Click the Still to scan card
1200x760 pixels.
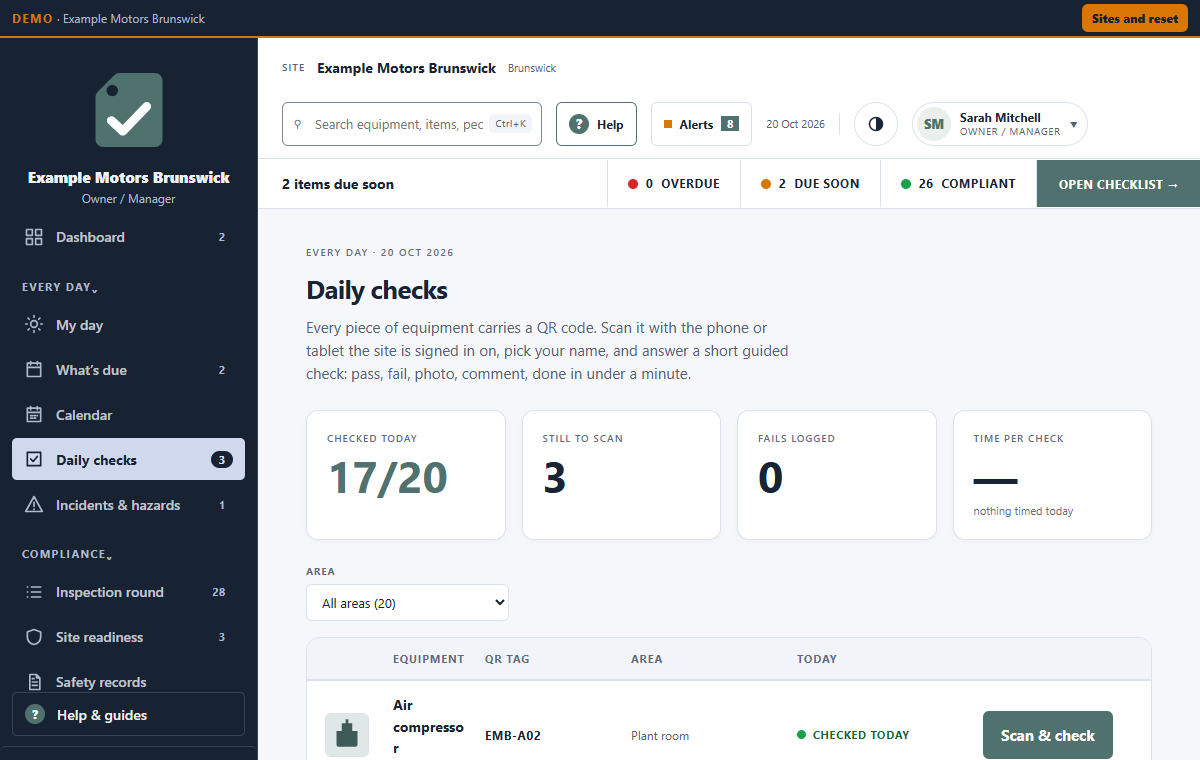pos(621,475)
